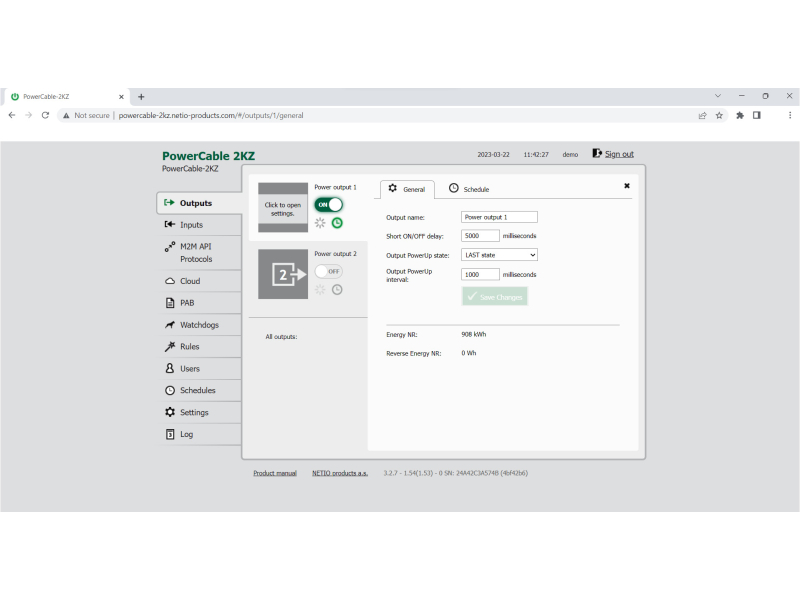Open Power output 2 settings tile
Viewport: 800px width, 600px height.
click(283, 274)
